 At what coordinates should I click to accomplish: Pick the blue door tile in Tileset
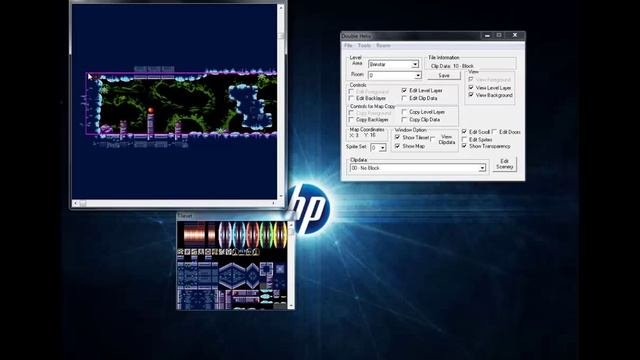point(239,235)
